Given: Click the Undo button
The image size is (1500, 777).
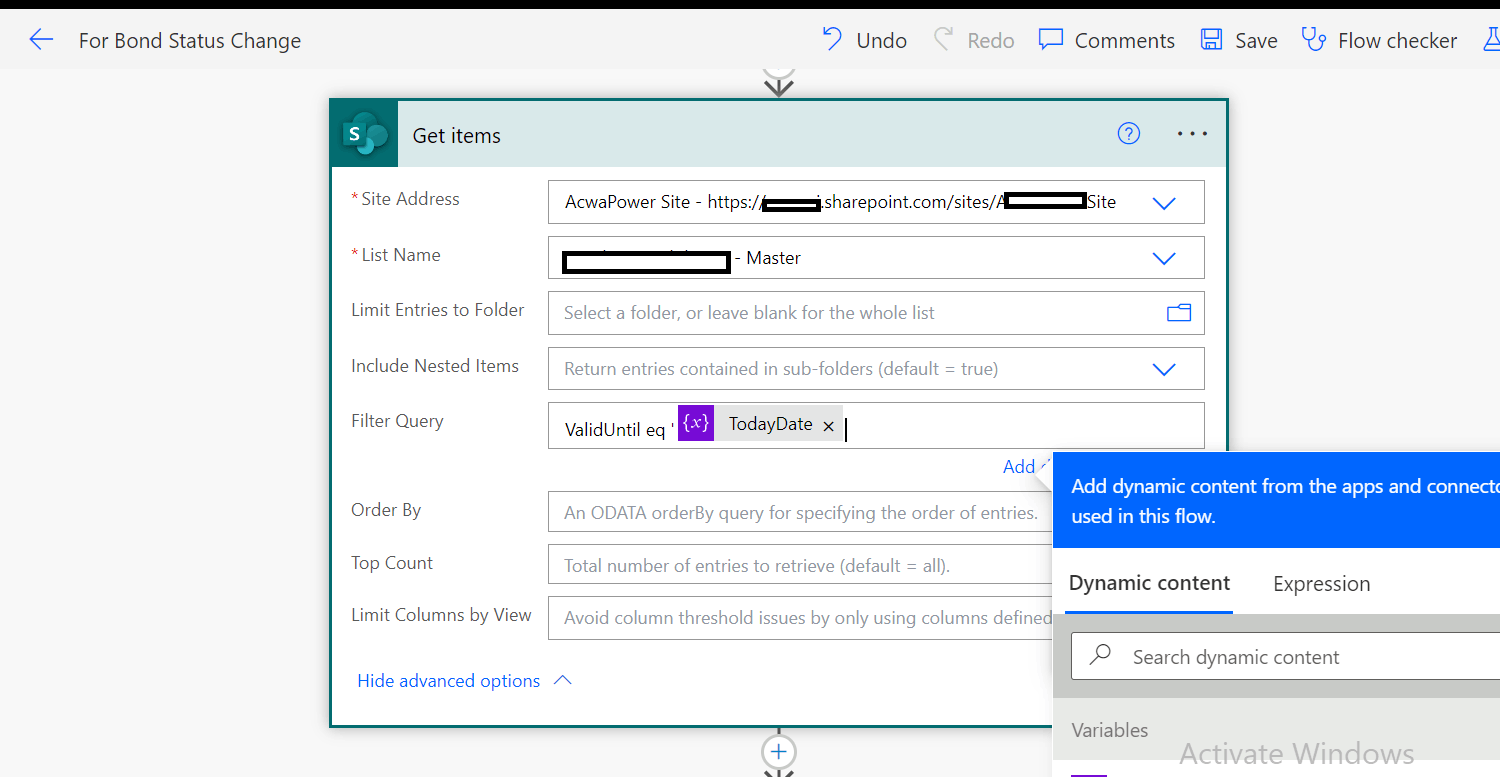Looking at the screenshot, I should [x=865, y=40].
